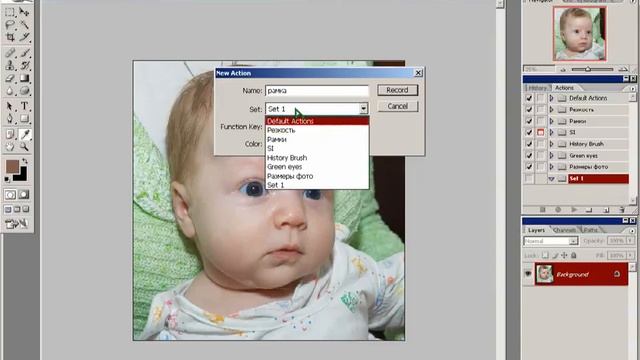Expand the Резкость action set
This screenshot has height=360, width=640.
[x=551, y=110]
